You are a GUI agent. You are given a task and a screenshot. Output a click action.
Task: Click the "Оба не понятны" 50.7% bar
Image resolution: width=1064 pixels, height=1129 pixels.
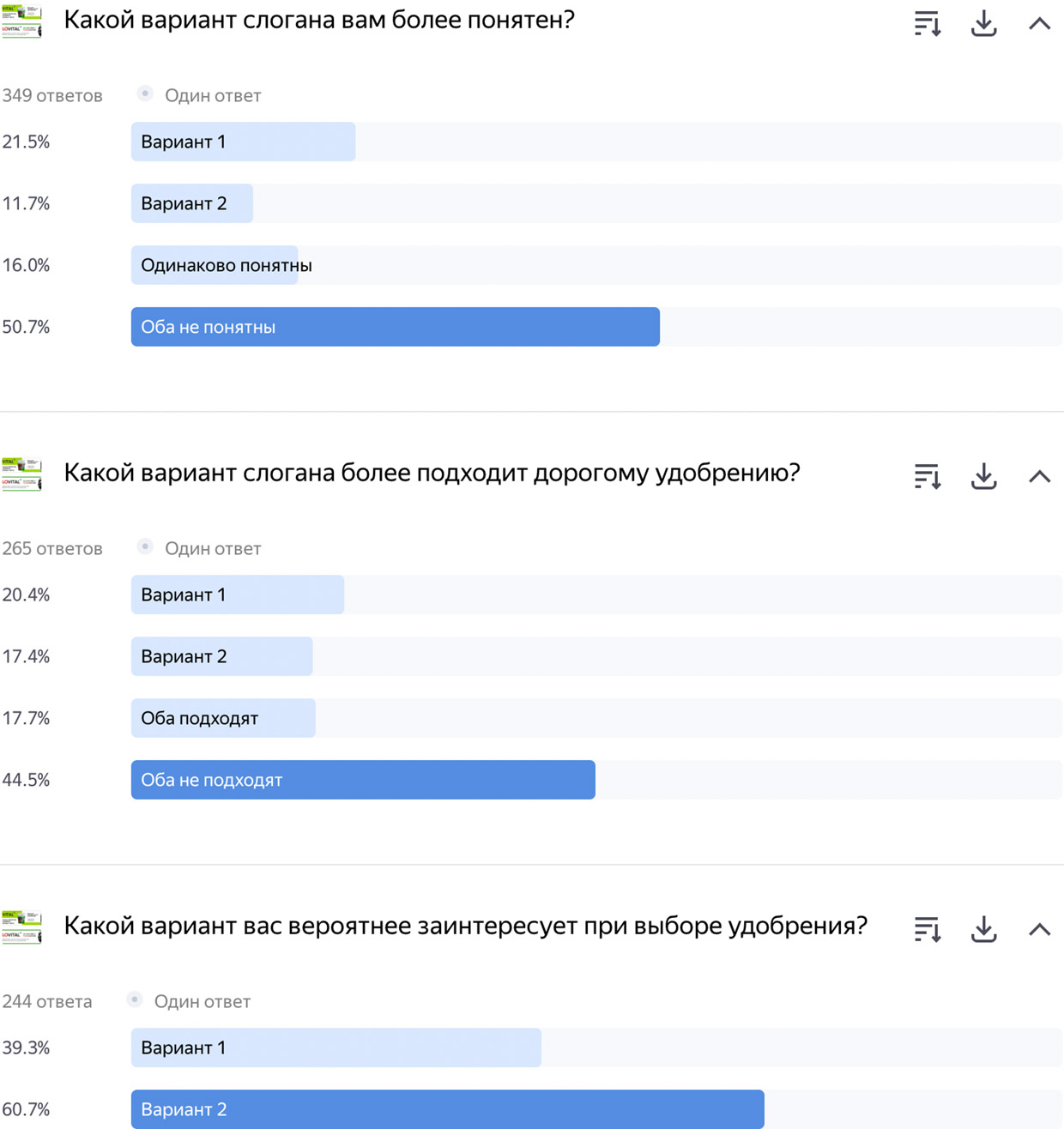395,327
